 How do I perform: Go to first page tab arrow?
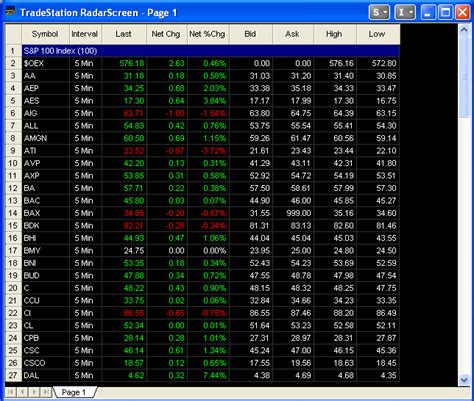coord(11,392)
